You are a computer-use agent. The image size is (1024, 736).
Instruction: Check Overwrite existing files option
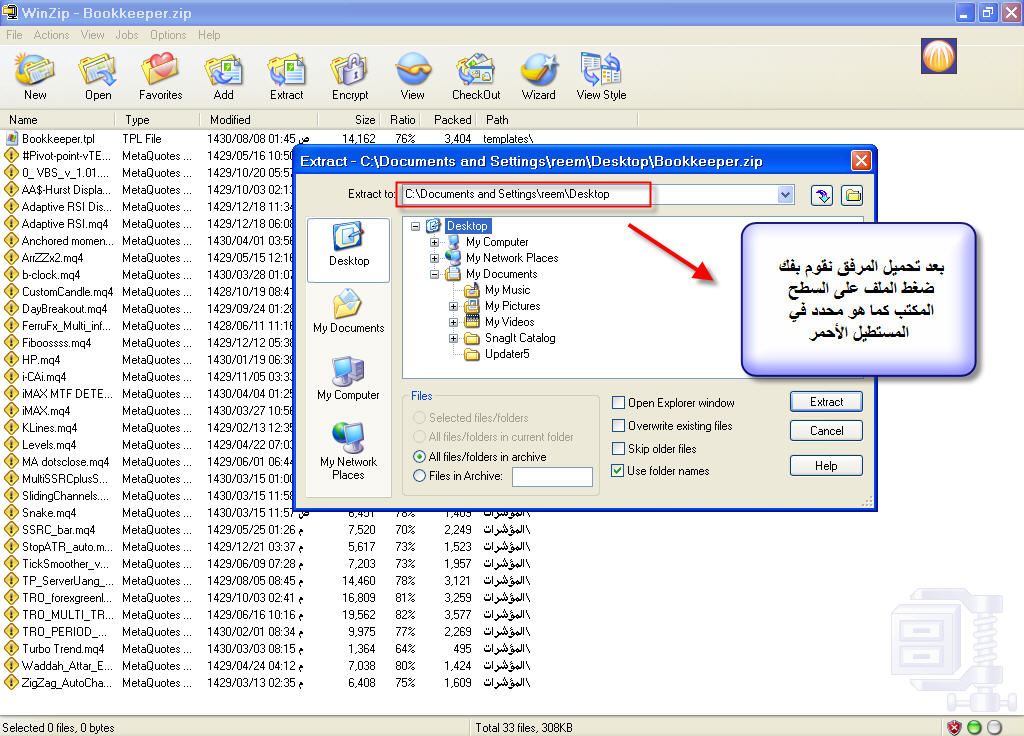(x=619, y=426)
